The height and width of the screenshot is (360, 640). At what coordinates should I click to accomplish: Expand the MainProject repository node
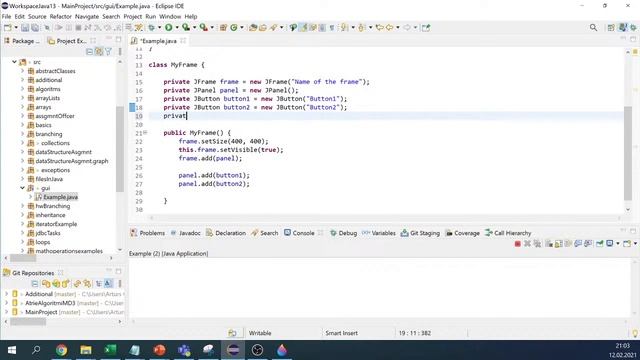click(6, 312)
